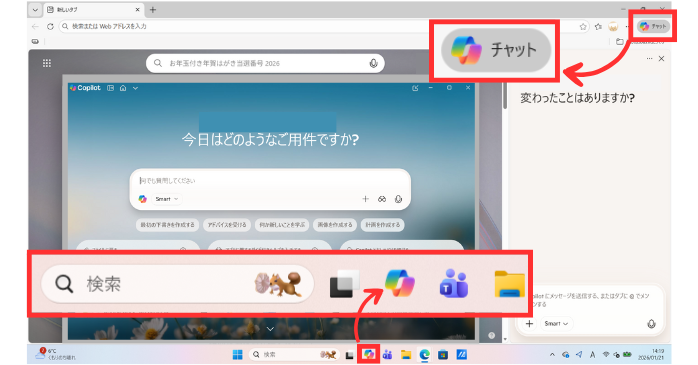This screenshot has width=698, height=365.
Task: Open Microsoft Teams from taskbar
Action: point(387,354)
